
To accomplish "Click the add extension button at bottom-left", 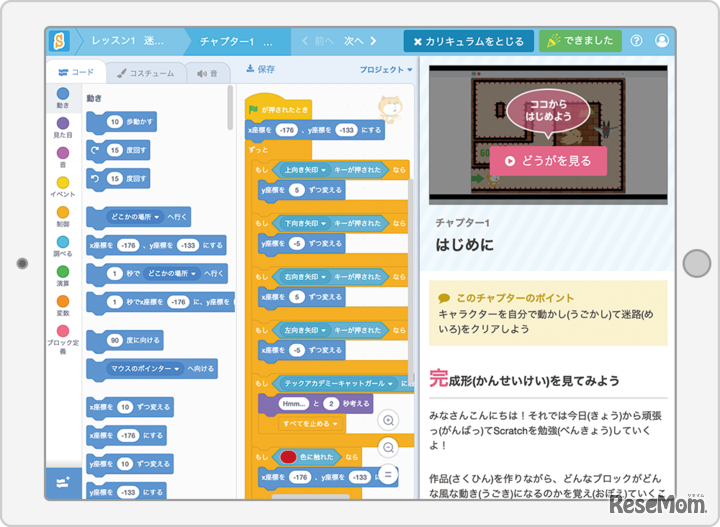I will coord(63,483).
